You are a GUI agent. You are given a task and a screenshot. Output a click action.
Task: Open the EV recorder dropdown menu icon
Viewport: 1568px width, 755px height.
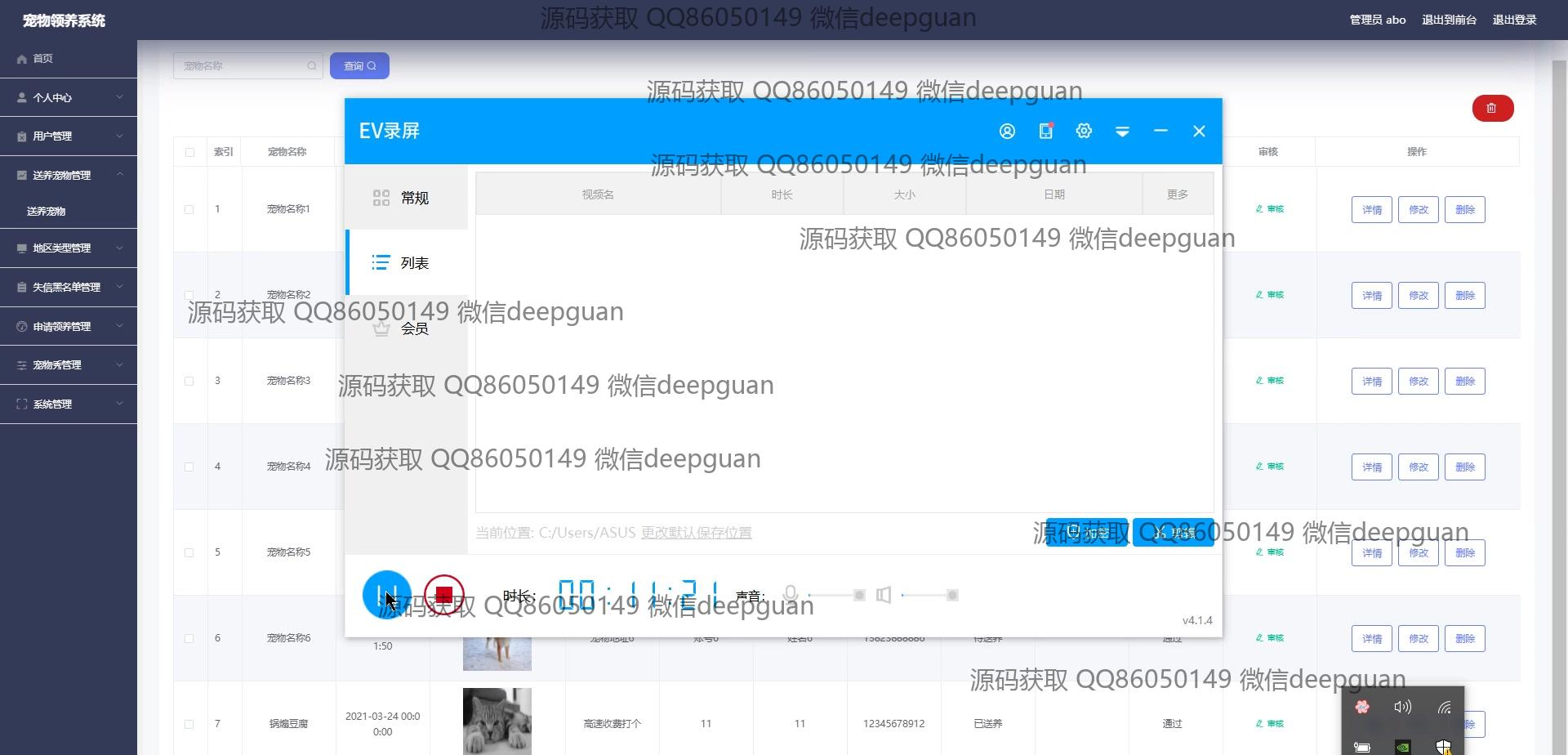click(1122, 132)
